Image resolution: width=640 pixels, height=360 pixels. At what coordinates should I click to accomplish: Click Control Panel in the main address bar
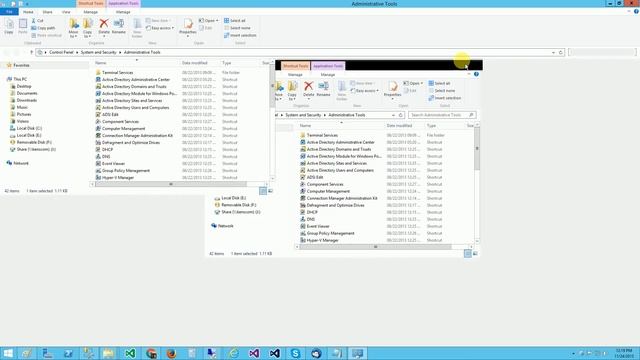point(61,52)
